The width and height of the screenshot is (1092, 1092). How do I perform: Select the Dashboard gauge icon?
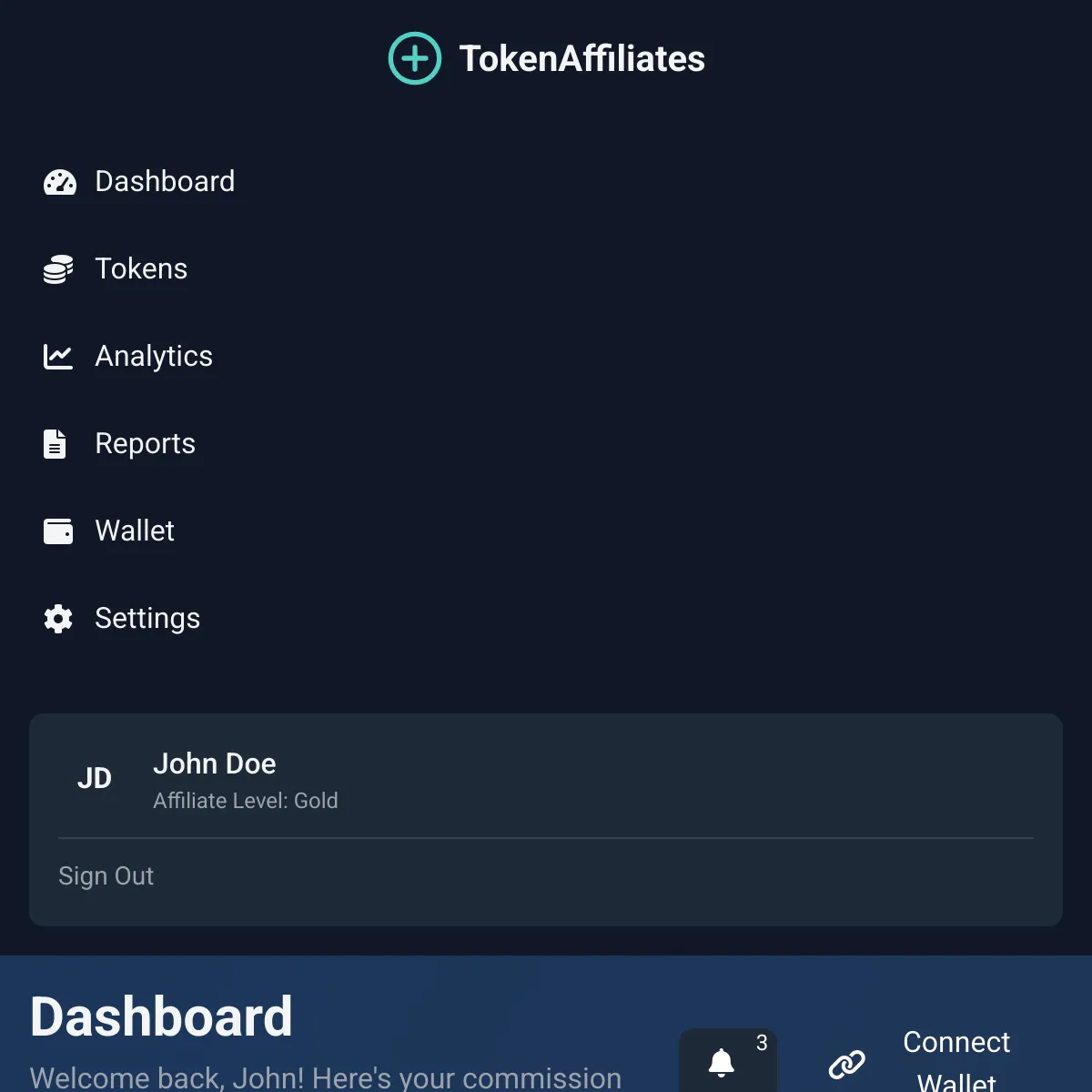pos(58,182)
